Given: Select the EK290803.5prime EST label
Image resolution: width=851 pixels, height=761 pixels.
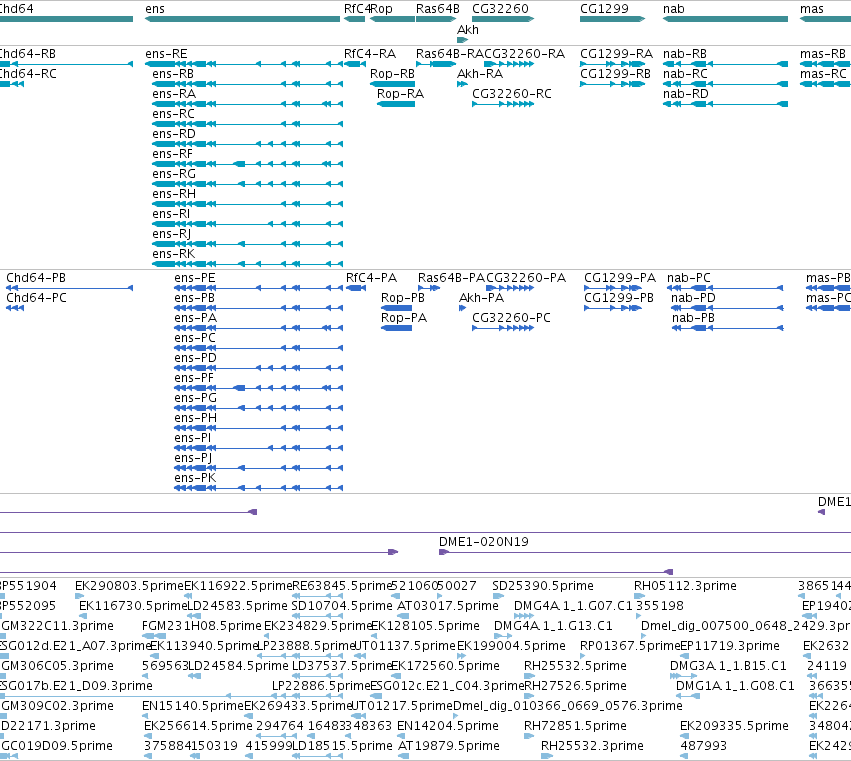Looking at the screenshot, I should [129, 586].
